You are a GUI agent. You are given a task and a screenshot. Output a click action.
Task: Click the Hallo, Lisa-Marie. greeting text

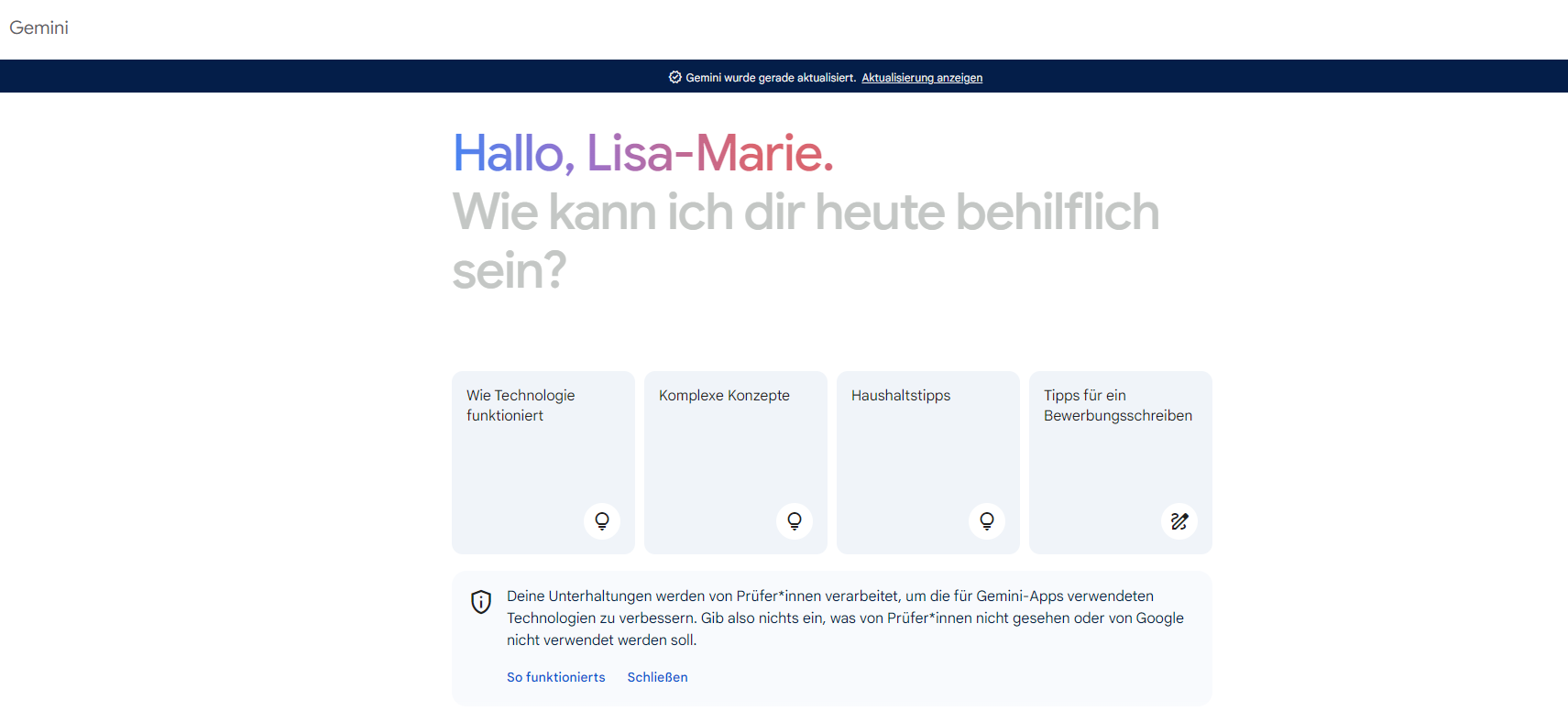click(643, 152)
